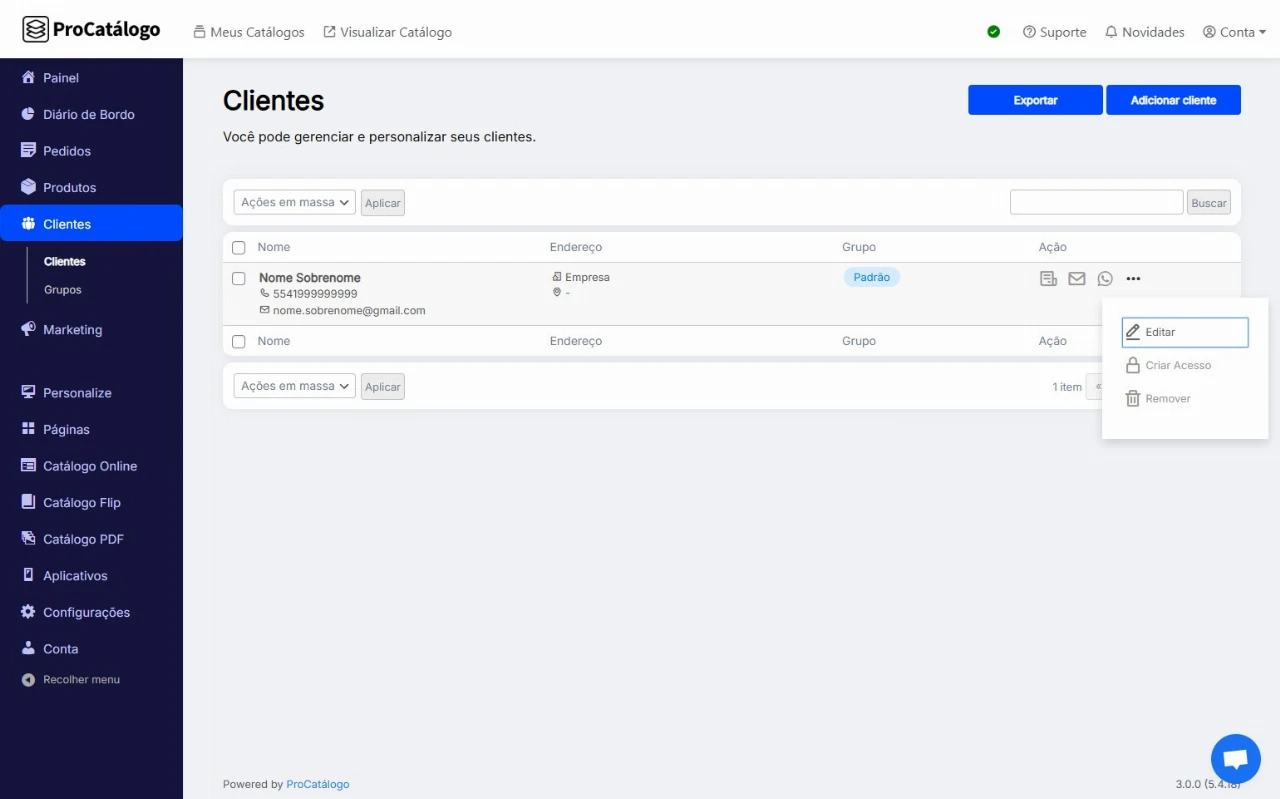Choose Remover from the context menu
This screenshot has height=799, width=1280.
click(1167, 399)
